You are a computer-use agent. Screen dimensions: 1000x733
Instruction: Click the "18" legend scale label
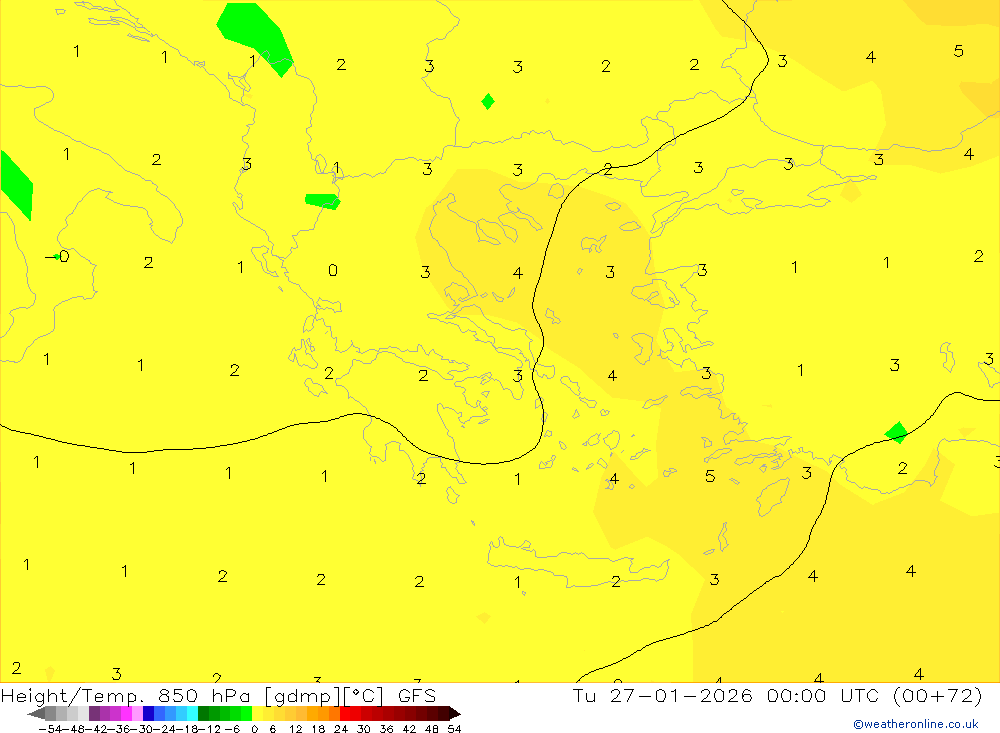(318, 729)
